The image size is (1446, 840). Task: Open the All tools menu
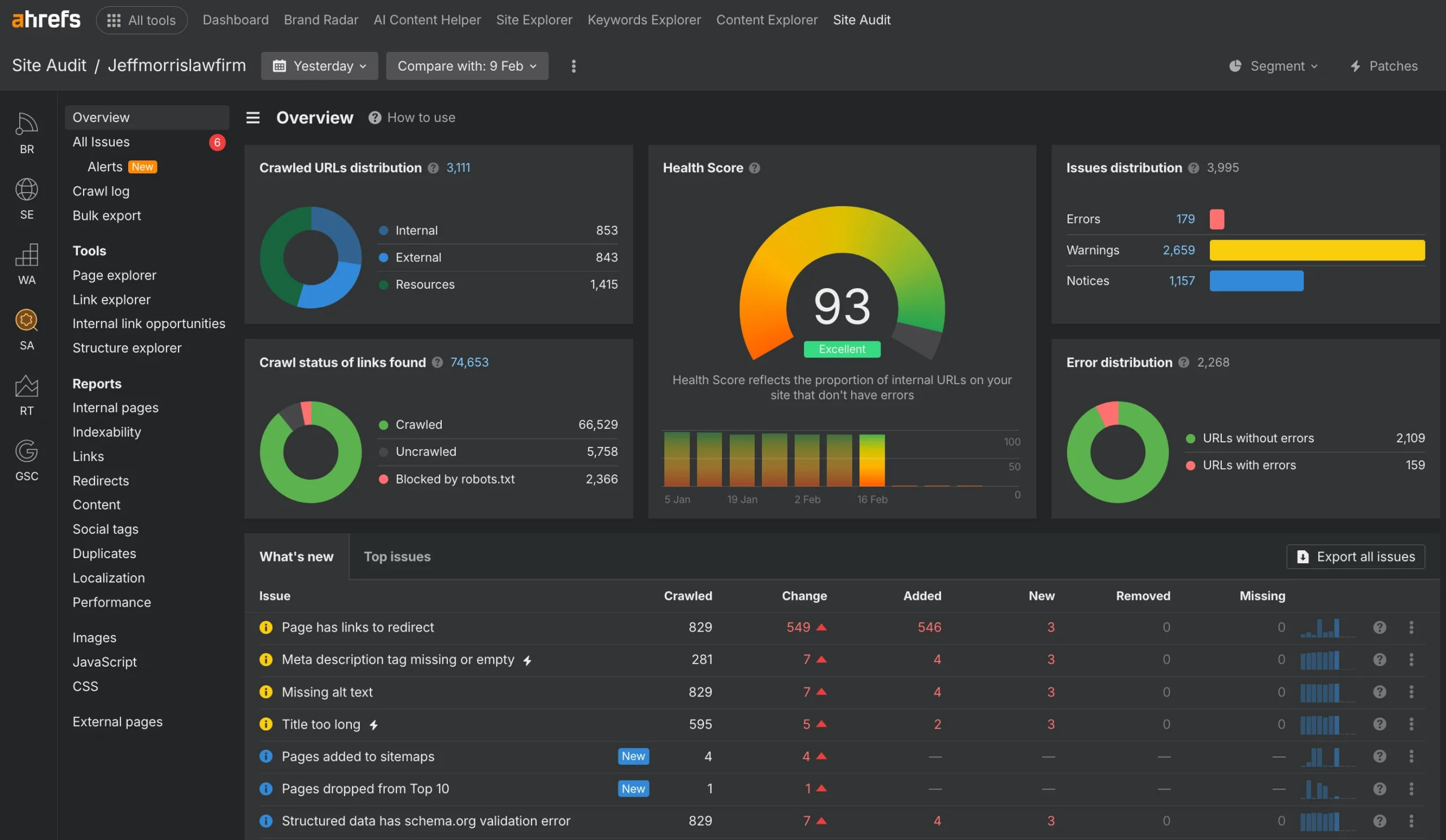[x=142, y=20]
